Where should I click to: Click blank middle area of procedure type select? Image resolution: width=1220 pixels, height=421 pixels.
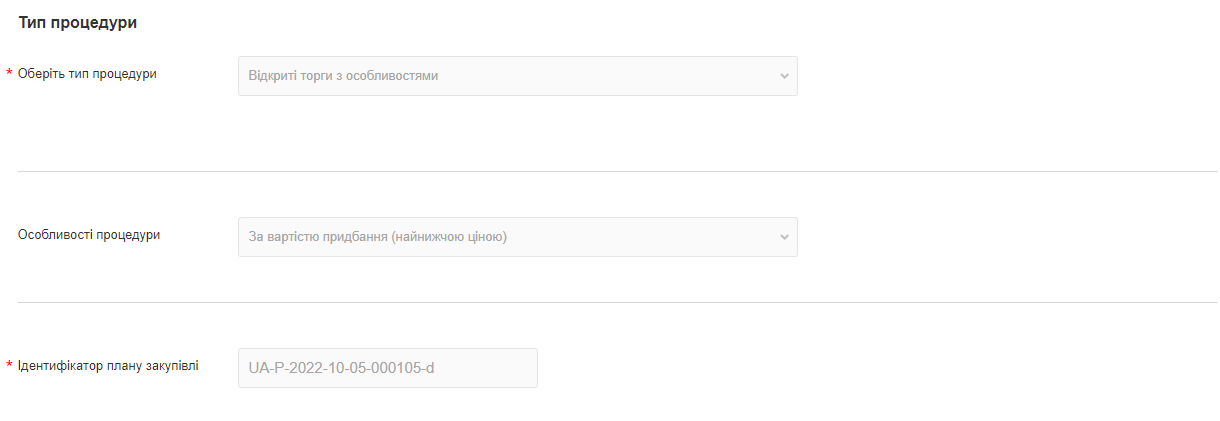pyautogui.click(x=620, y=76)
